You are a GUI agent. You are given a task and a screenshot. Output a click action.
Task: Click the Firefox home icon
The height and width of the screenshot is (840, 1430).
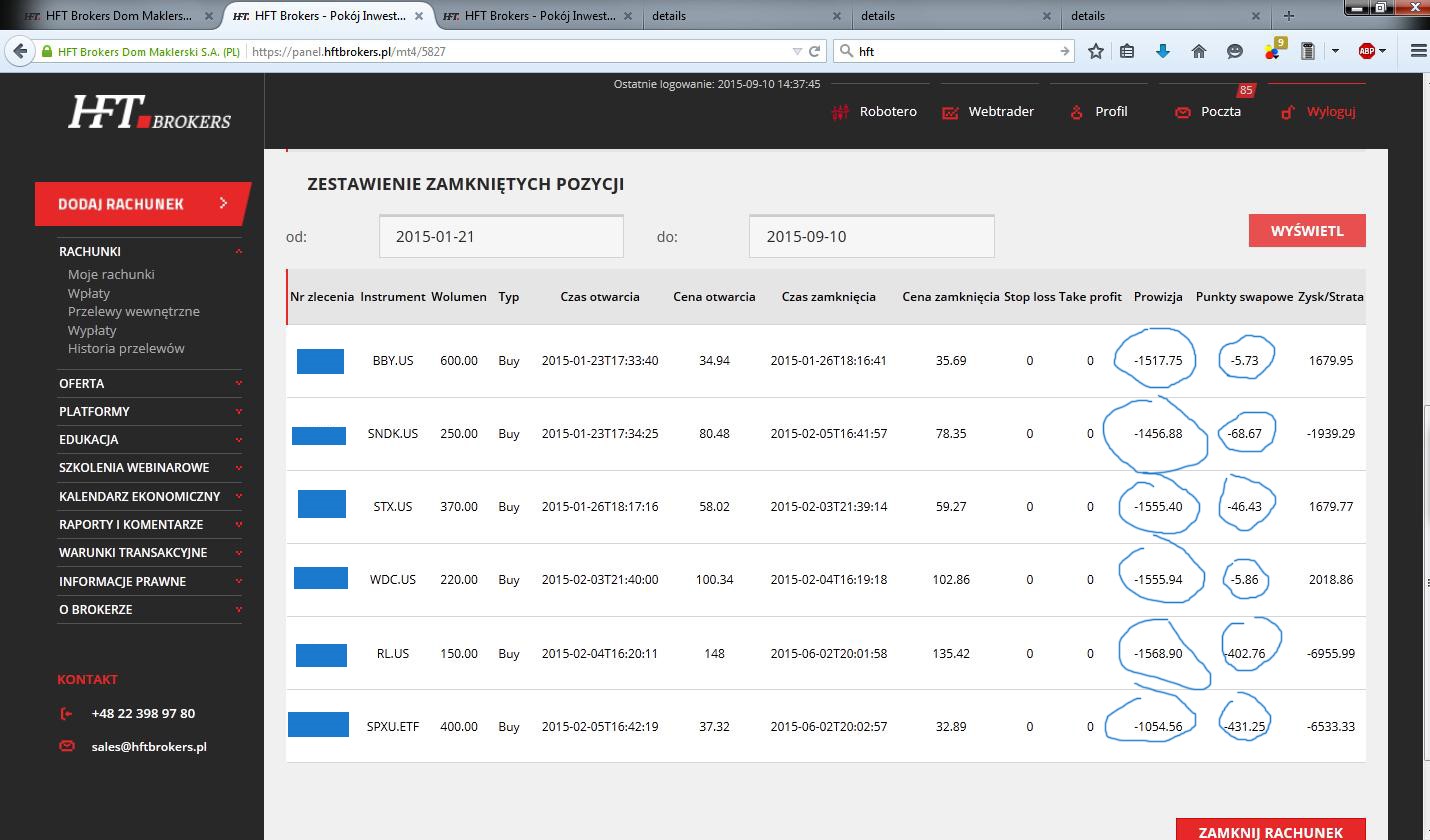coord(1199,51)
